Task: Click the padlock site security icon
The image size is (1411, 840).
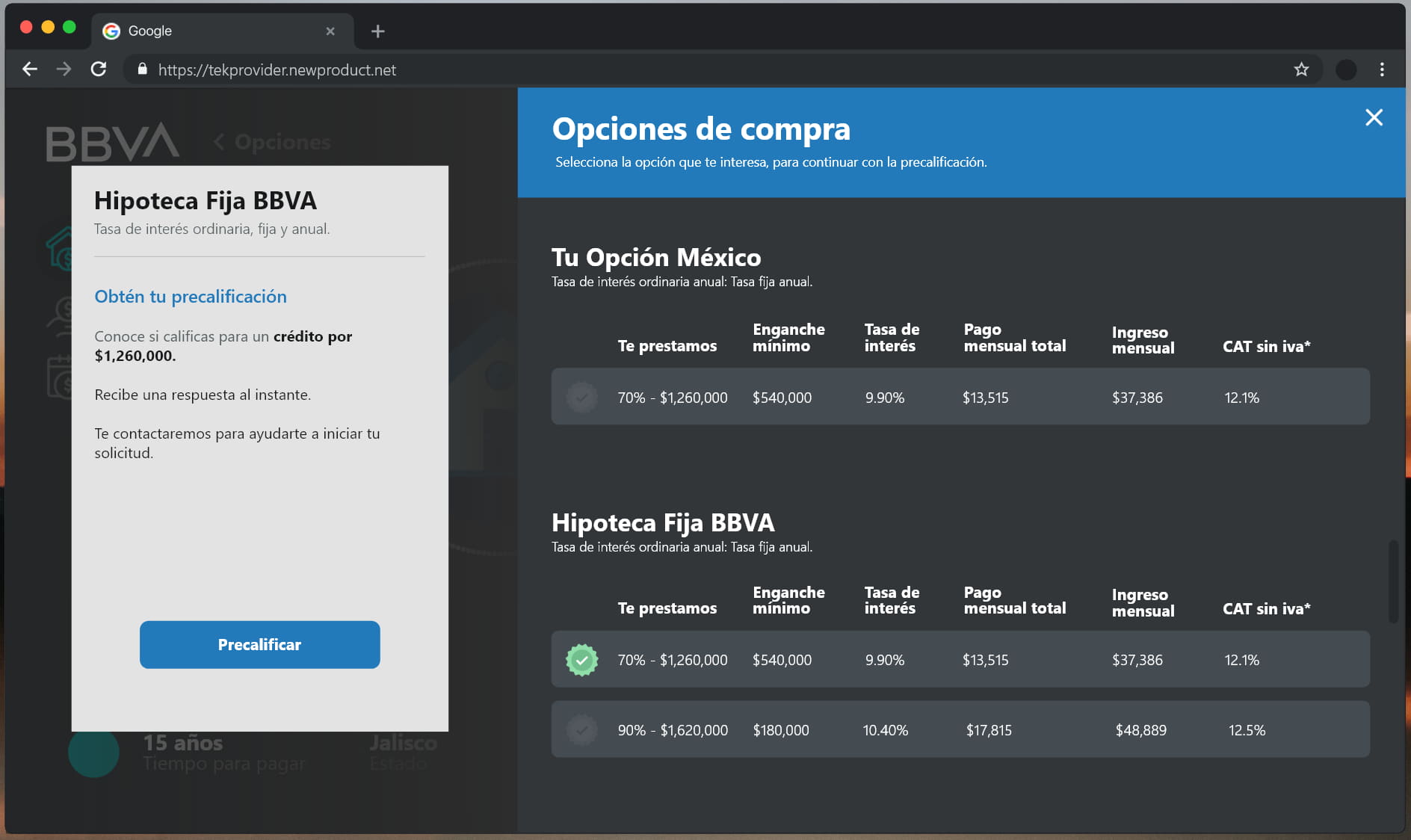Action: coord(142,70)
